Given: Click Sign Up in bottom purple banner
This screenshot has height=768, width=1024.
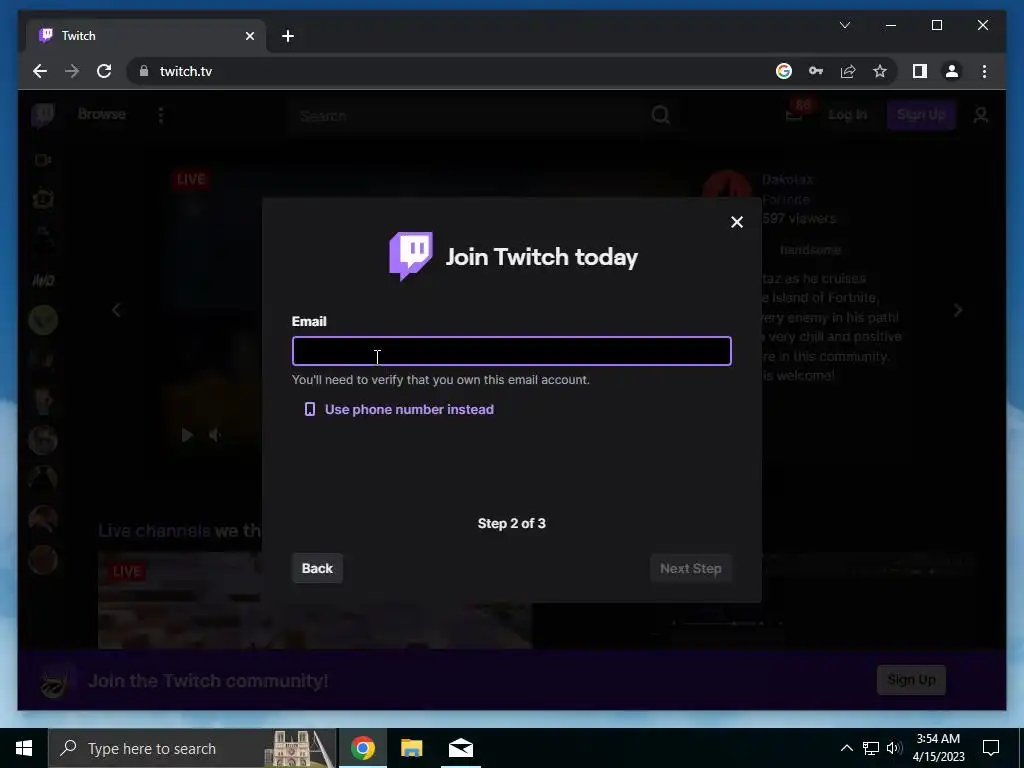Looking at the screenshot, I should tap(911, 680).
